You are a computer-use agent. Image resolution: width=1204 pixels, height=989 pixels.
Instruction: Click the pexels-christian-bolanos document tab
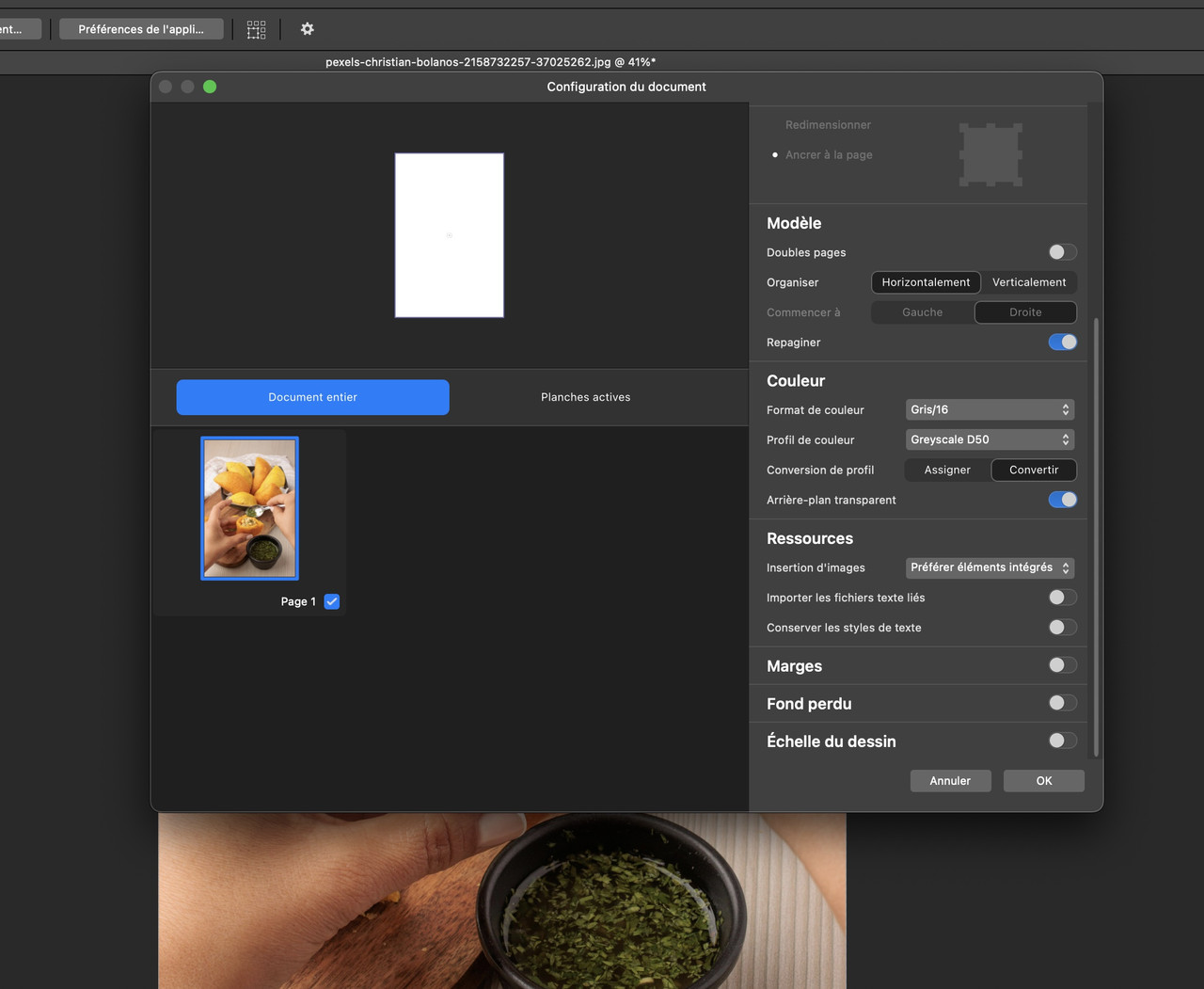[490, 62]
